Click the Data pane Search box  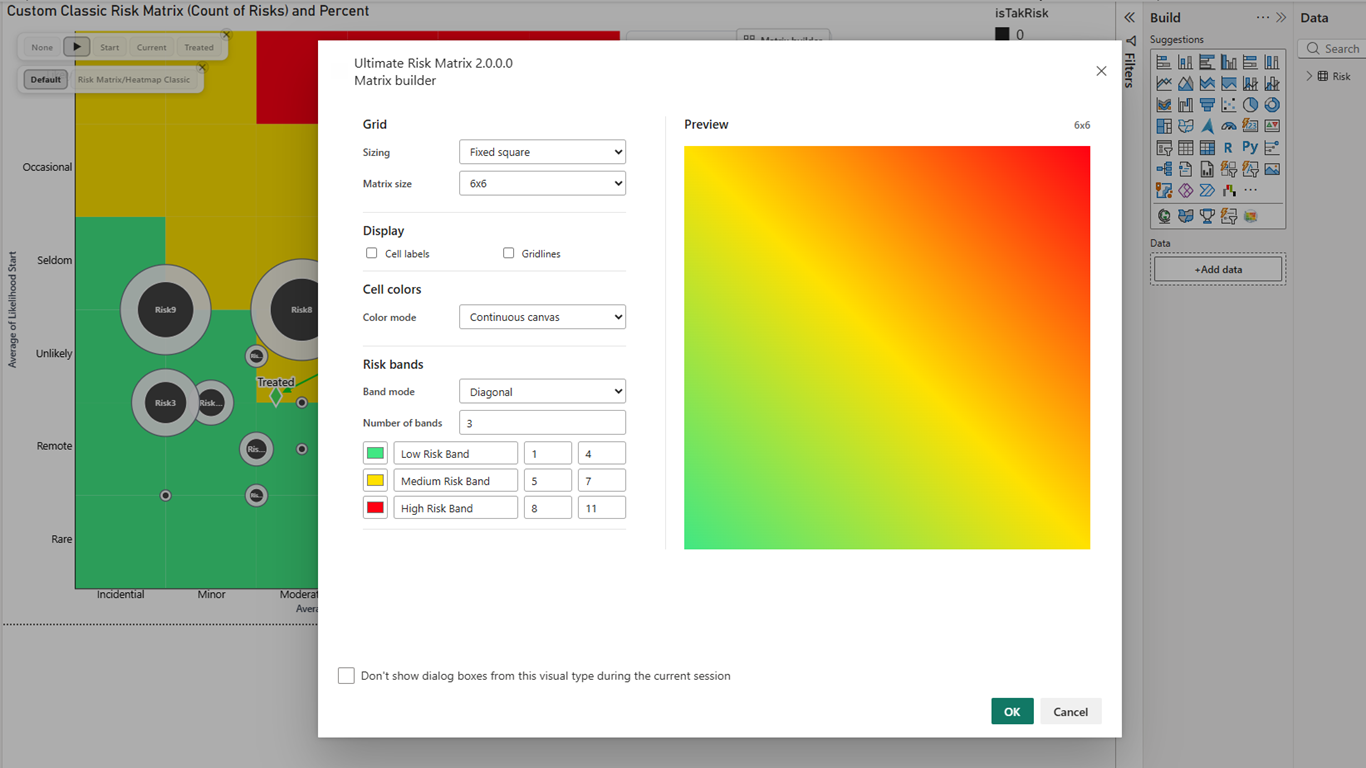(x=1332, y=48)
